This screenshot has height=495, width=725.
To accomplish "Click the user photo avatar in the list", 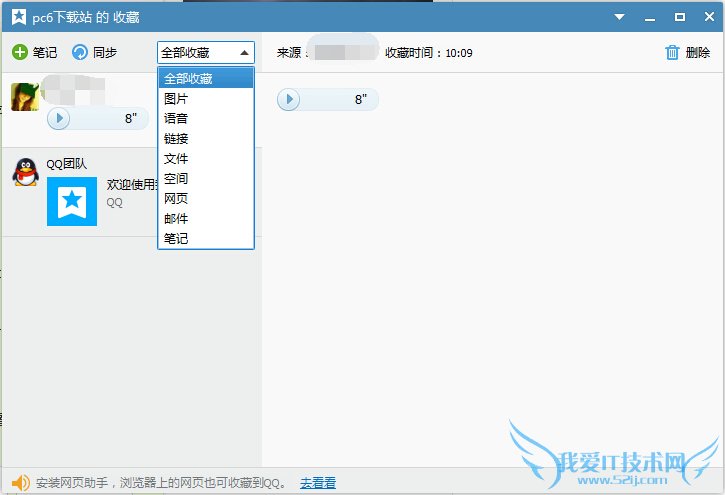I will [x=25, y=97].
